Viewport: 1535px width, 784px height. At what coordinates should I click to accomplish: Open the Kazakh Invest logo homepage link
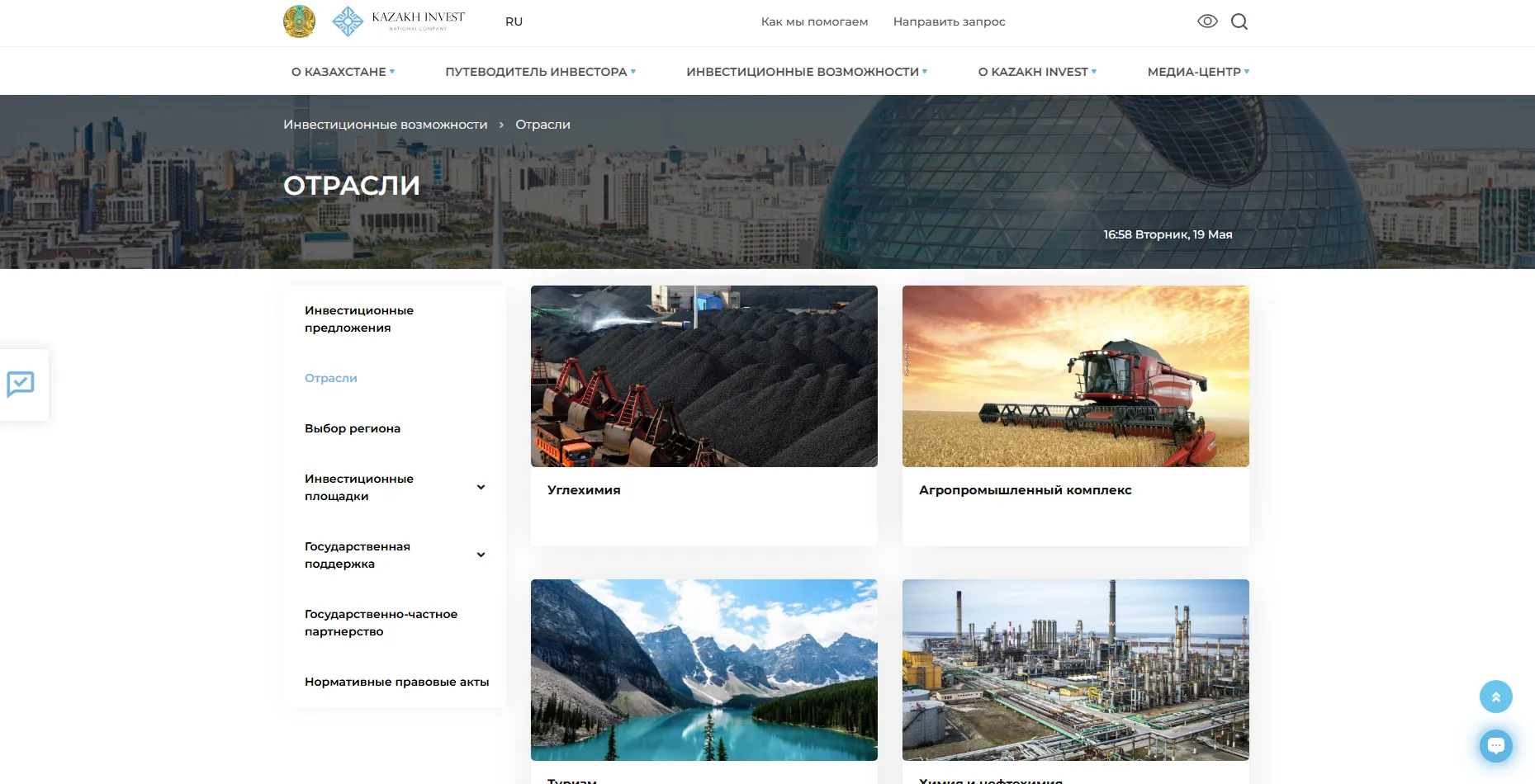click(399, 21)
